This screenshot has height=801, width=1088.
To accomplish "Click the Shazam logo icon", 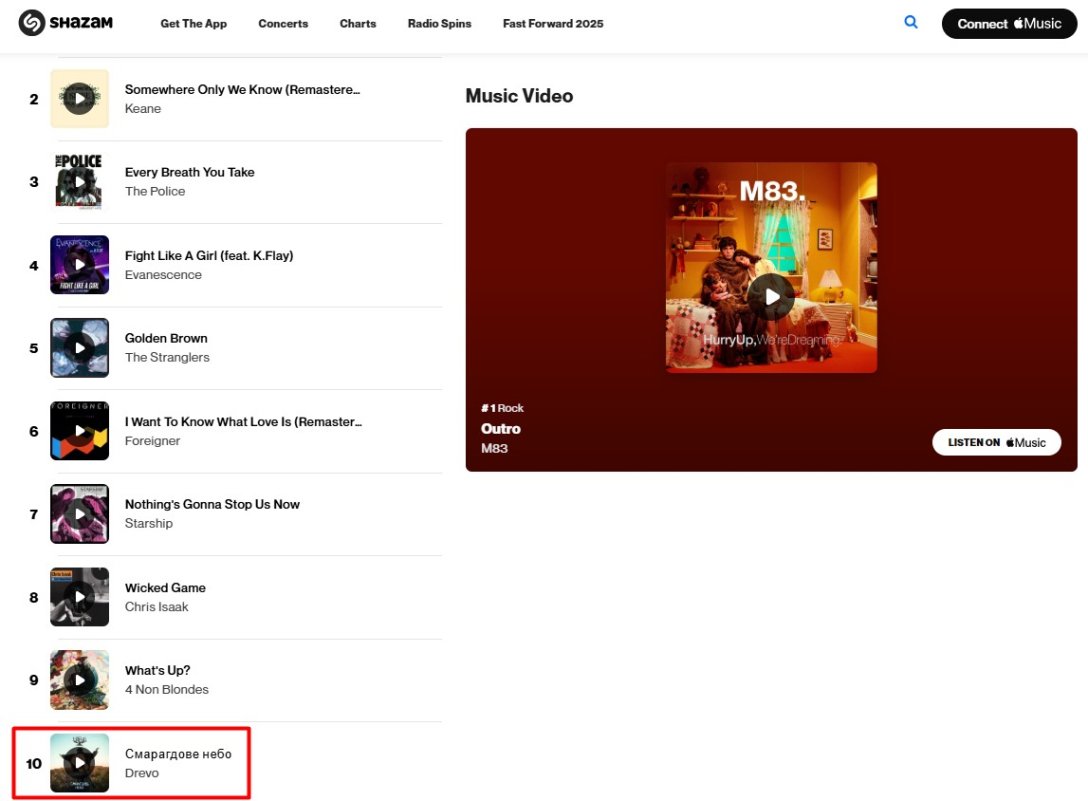I will point(32,23).
